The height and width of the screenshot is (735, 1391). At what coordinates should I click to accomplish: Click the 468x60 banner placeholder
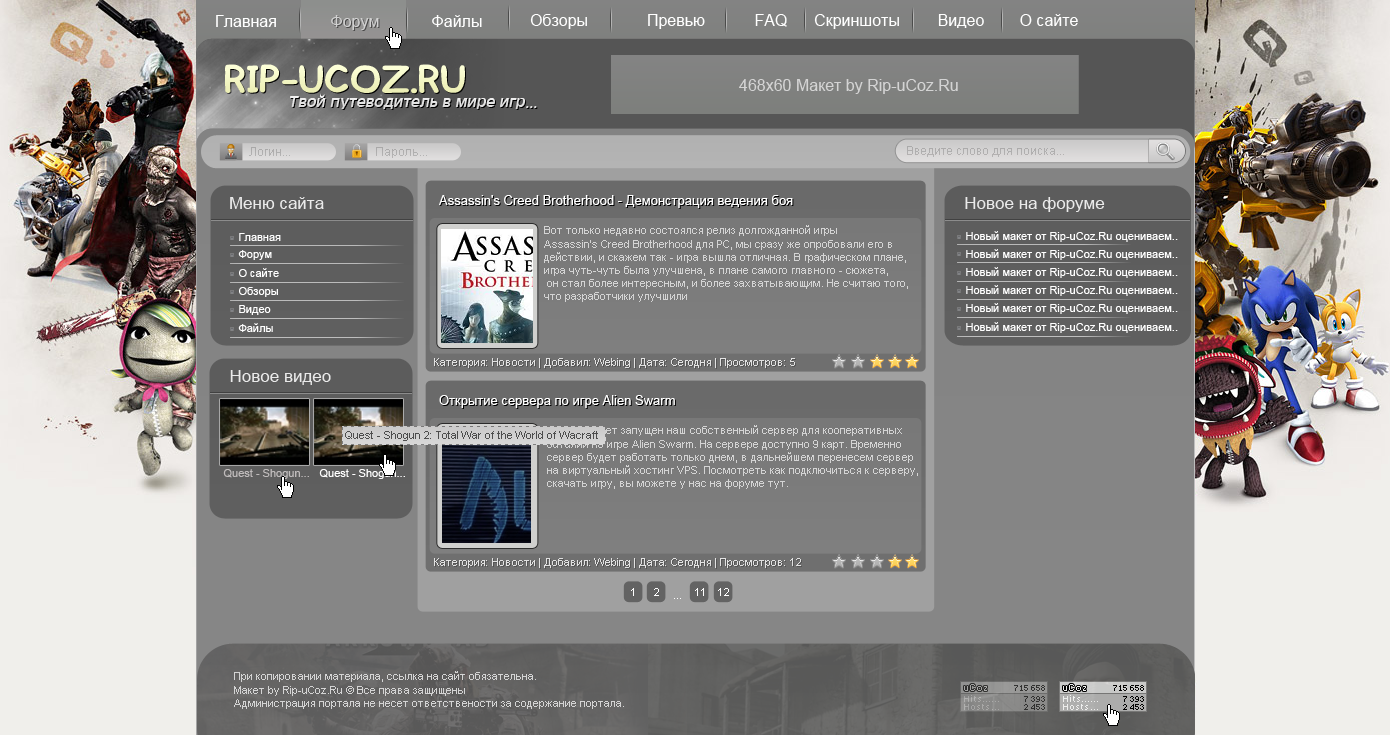coord(844,85)
